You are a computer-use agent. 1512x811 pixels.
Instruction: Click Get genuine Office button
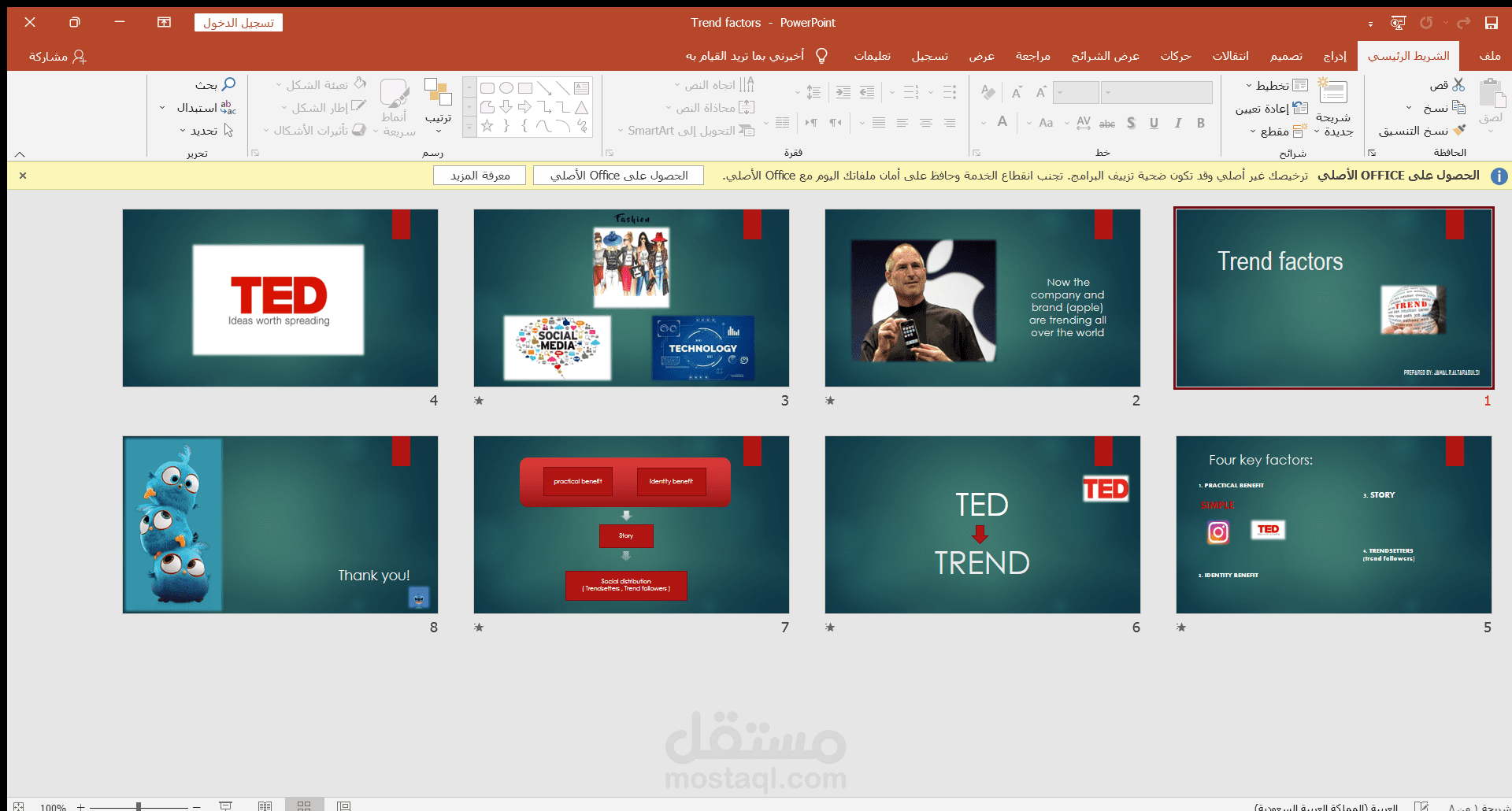point(619,176)
